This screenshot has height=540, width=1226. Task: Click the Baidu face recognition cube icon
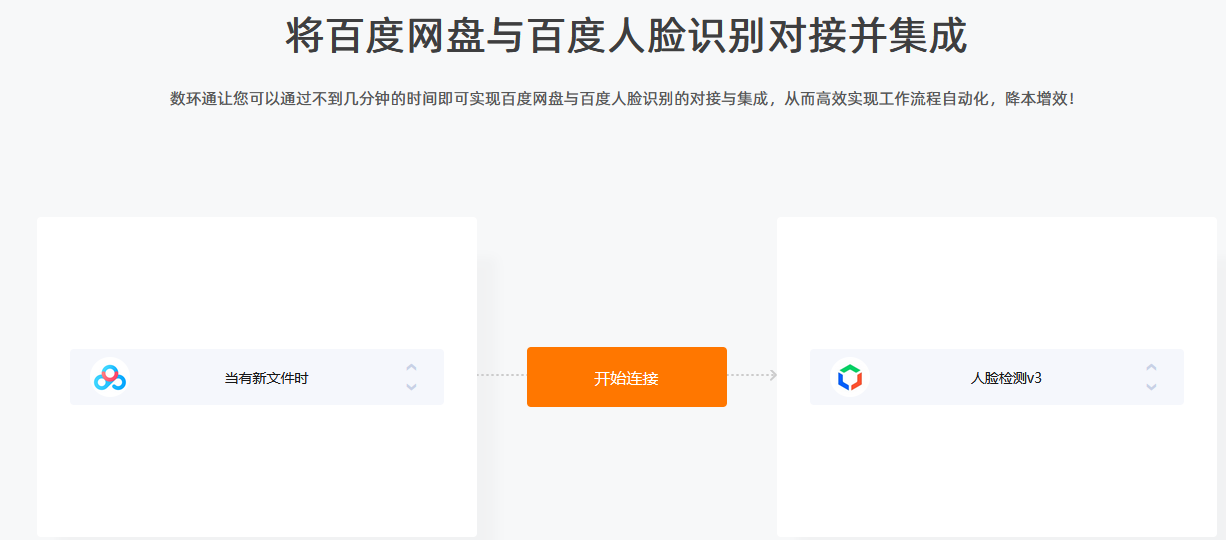pos(849,377)
